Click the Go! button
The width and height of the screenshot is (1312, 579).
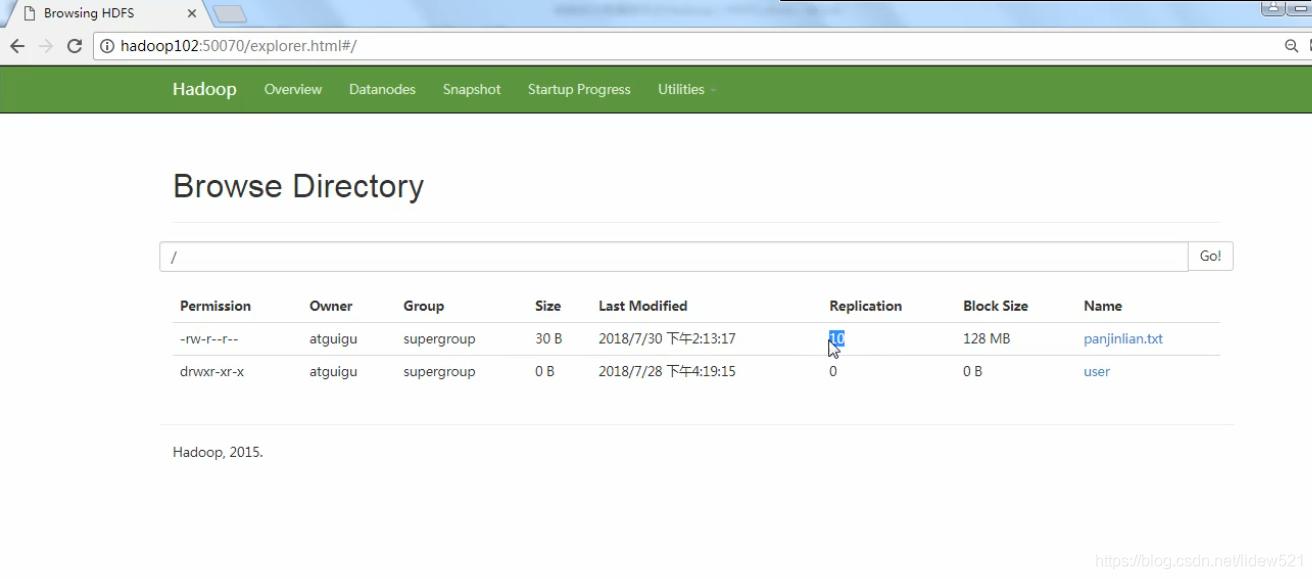tap(1211, 256)
